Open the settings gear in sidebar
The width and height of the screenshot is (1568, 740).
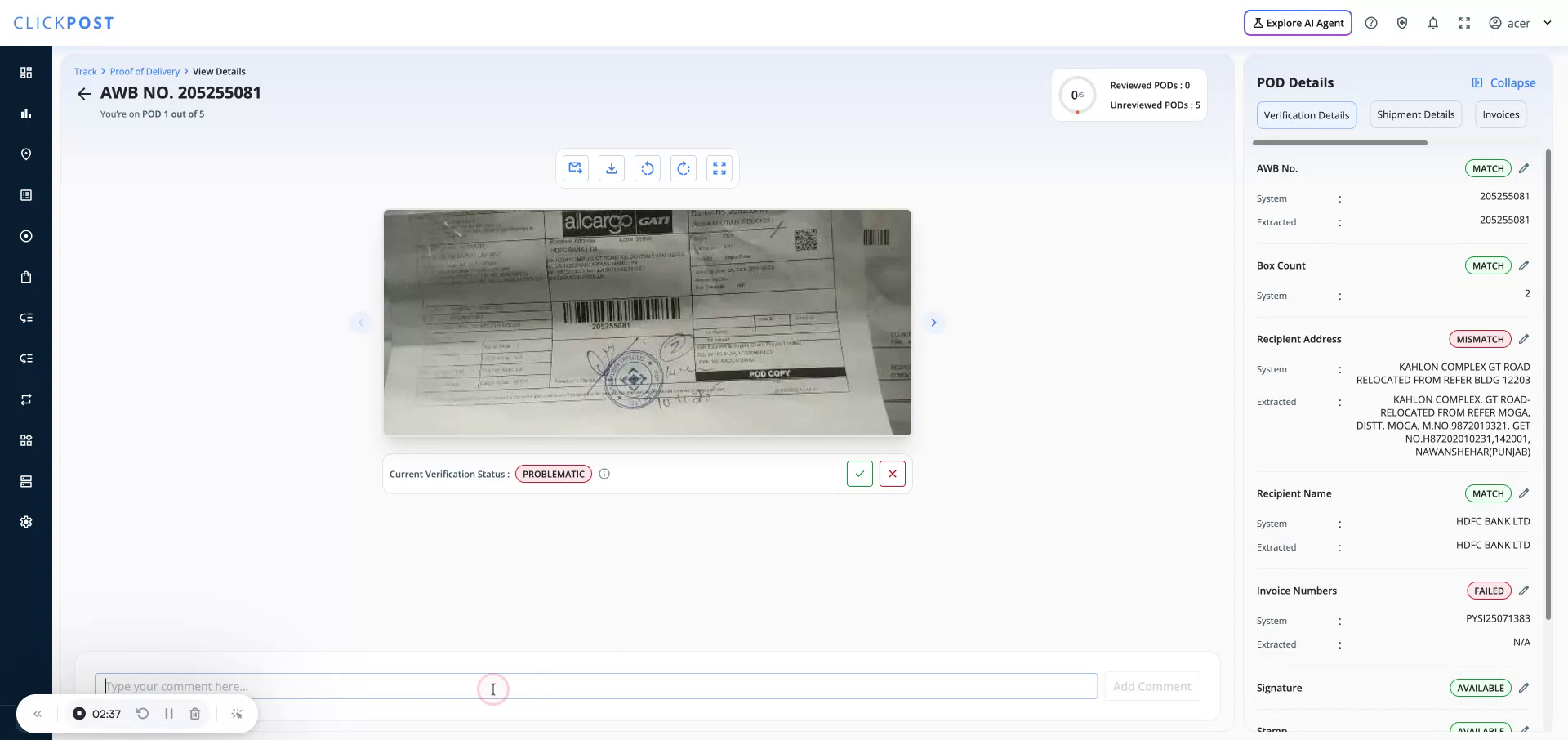pos(26,521)
